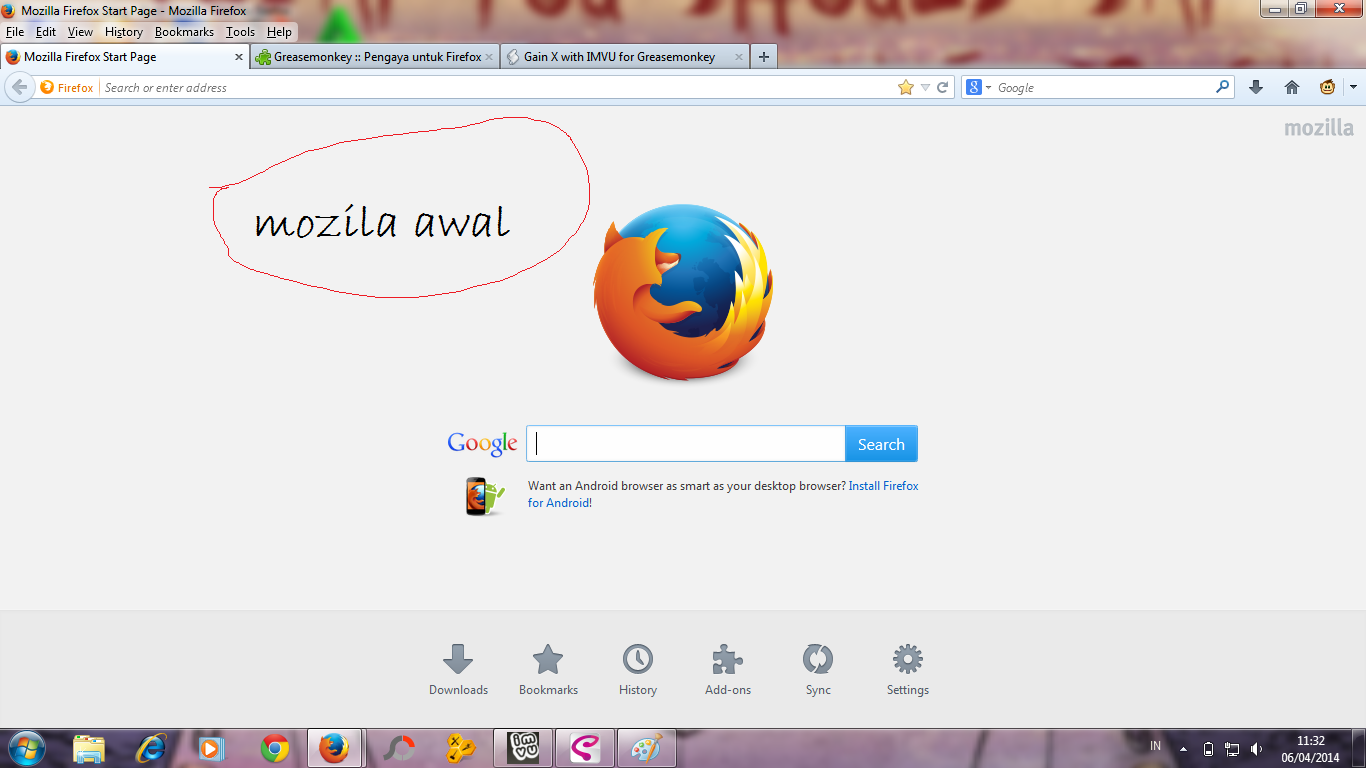
Task: Open the address bar history dropdown arrow
Action: click(x=925, y=88)
